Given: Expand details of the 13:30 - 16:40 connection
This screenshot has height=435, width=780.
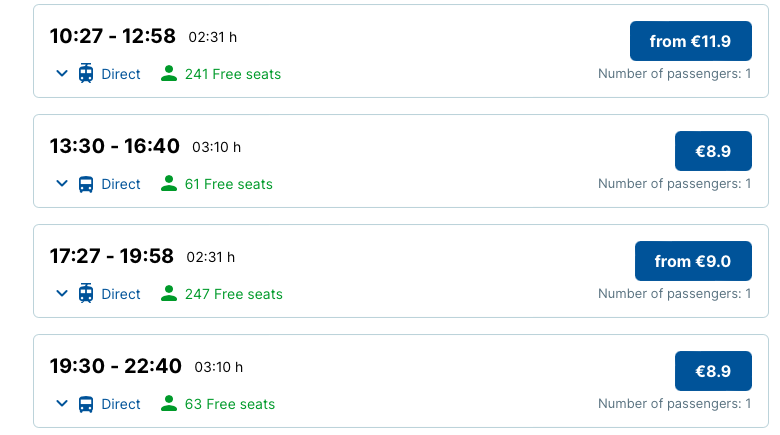Looking at the screenshot, I should [x=62, y=184].
